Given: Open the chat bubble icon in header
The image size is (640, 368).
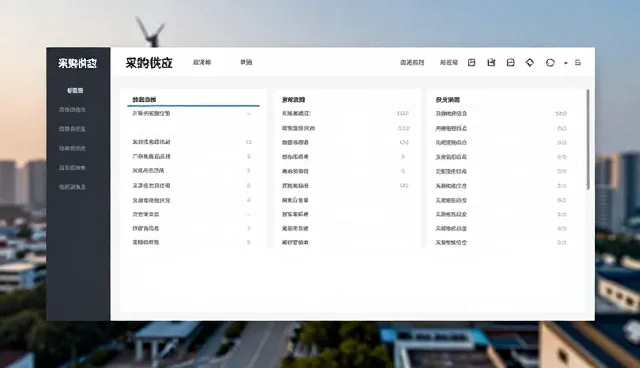Looking at the screenshot, I should [x=550, y=62].
